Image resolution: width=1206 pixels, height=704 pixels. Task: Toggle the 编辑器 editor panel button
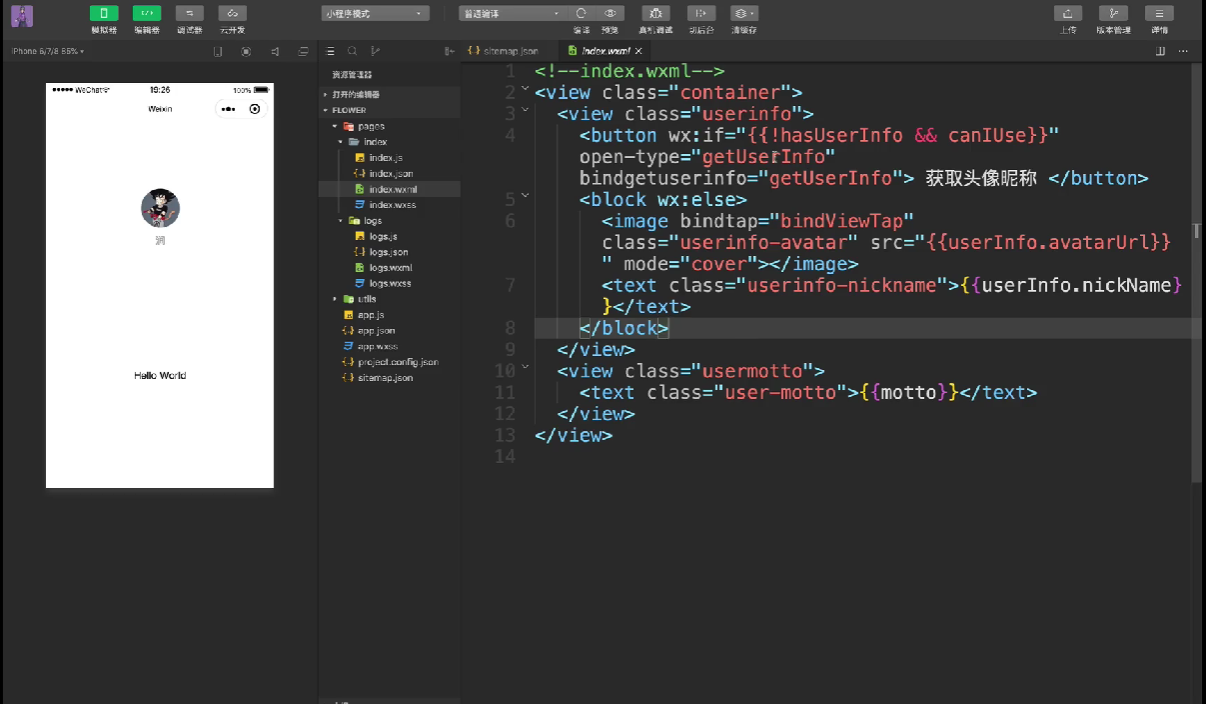tap(147, 13)
